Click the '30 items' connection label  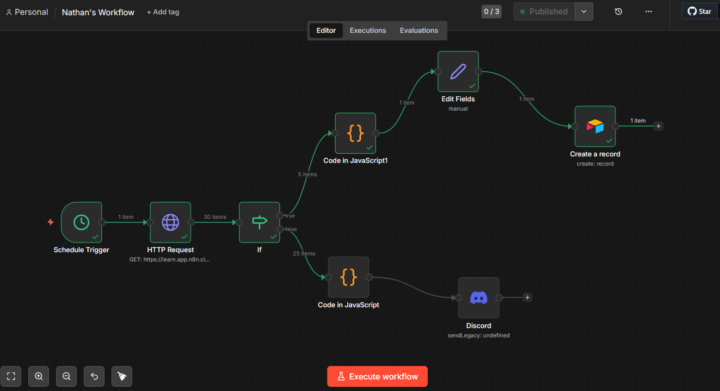(x=215, y=217)
